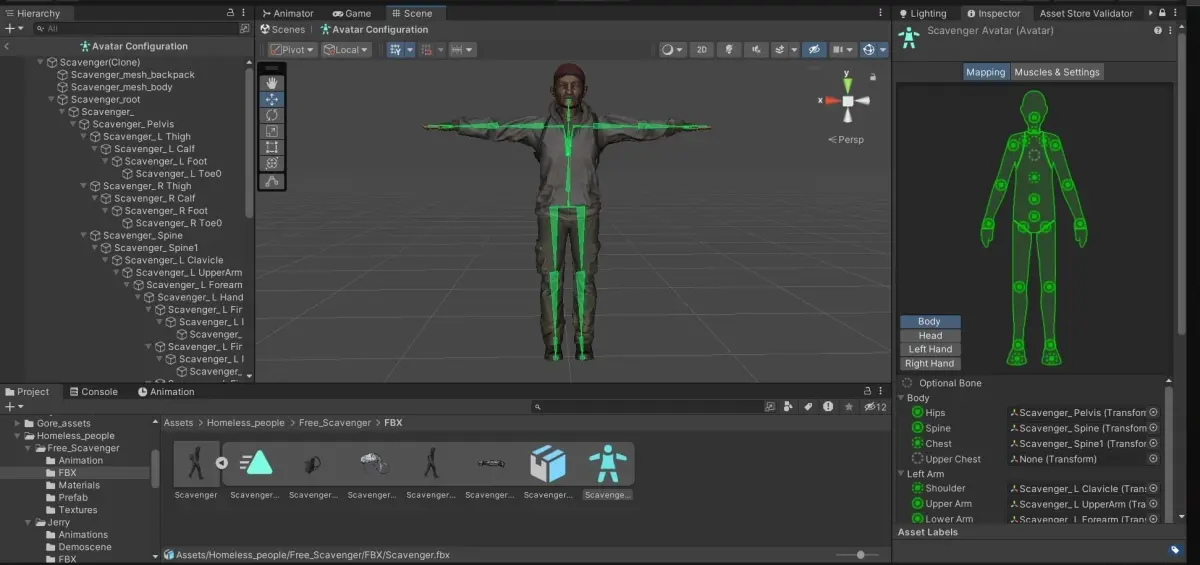Select the Scale tool in scene toolbar
Viewport: 1200px width, 565px height.
[x=272, y=131]
